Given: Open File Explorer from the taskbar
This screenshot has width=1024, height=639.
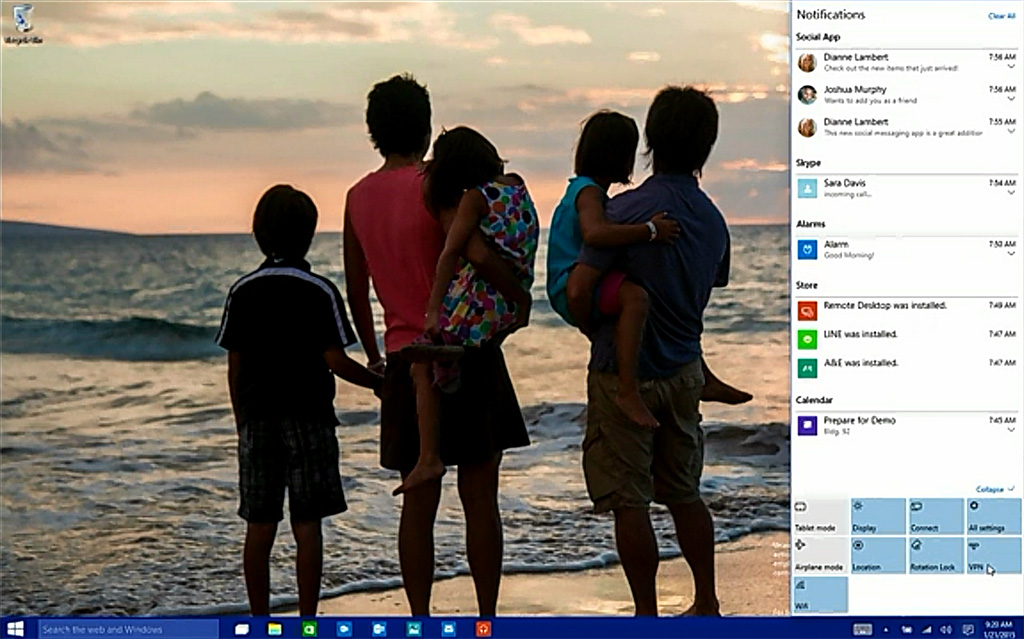Looking at the screenshot, I should click(274, 629).
